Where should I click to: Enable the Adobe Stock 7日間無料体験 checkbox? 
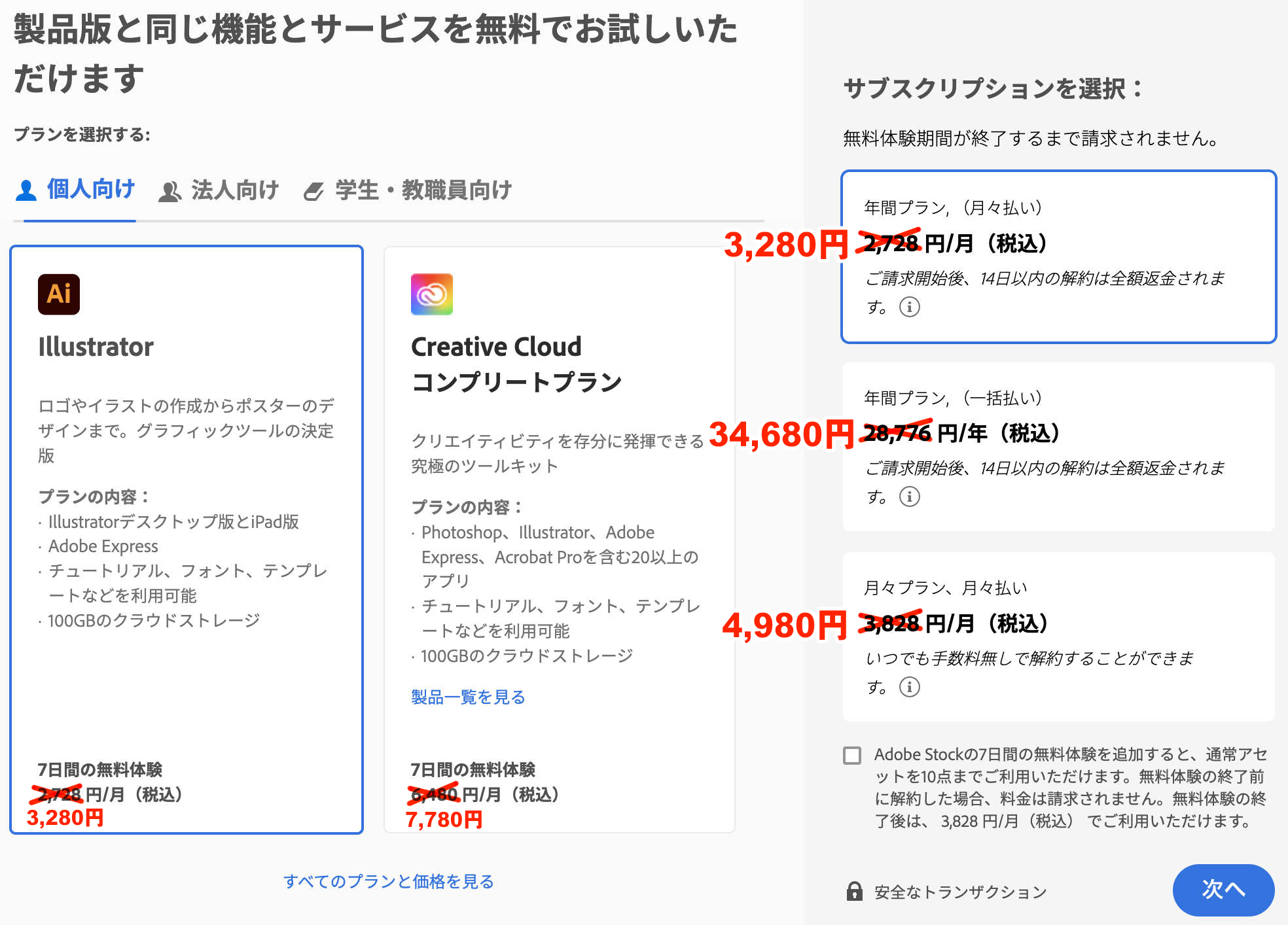point(852,756)
